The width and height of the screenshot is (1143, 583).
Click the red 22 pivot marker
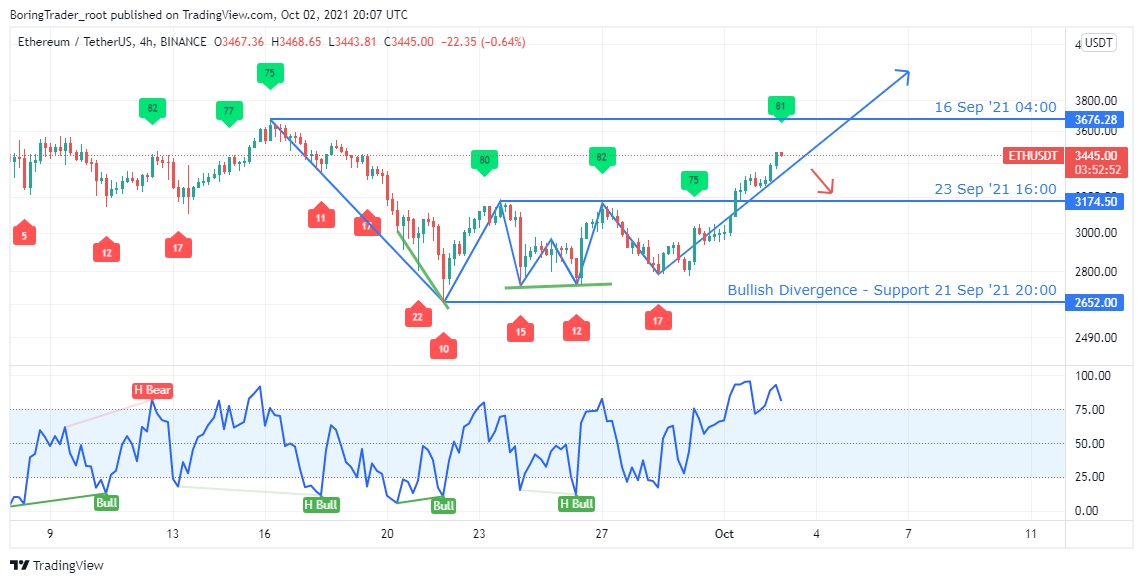[418, 315]
